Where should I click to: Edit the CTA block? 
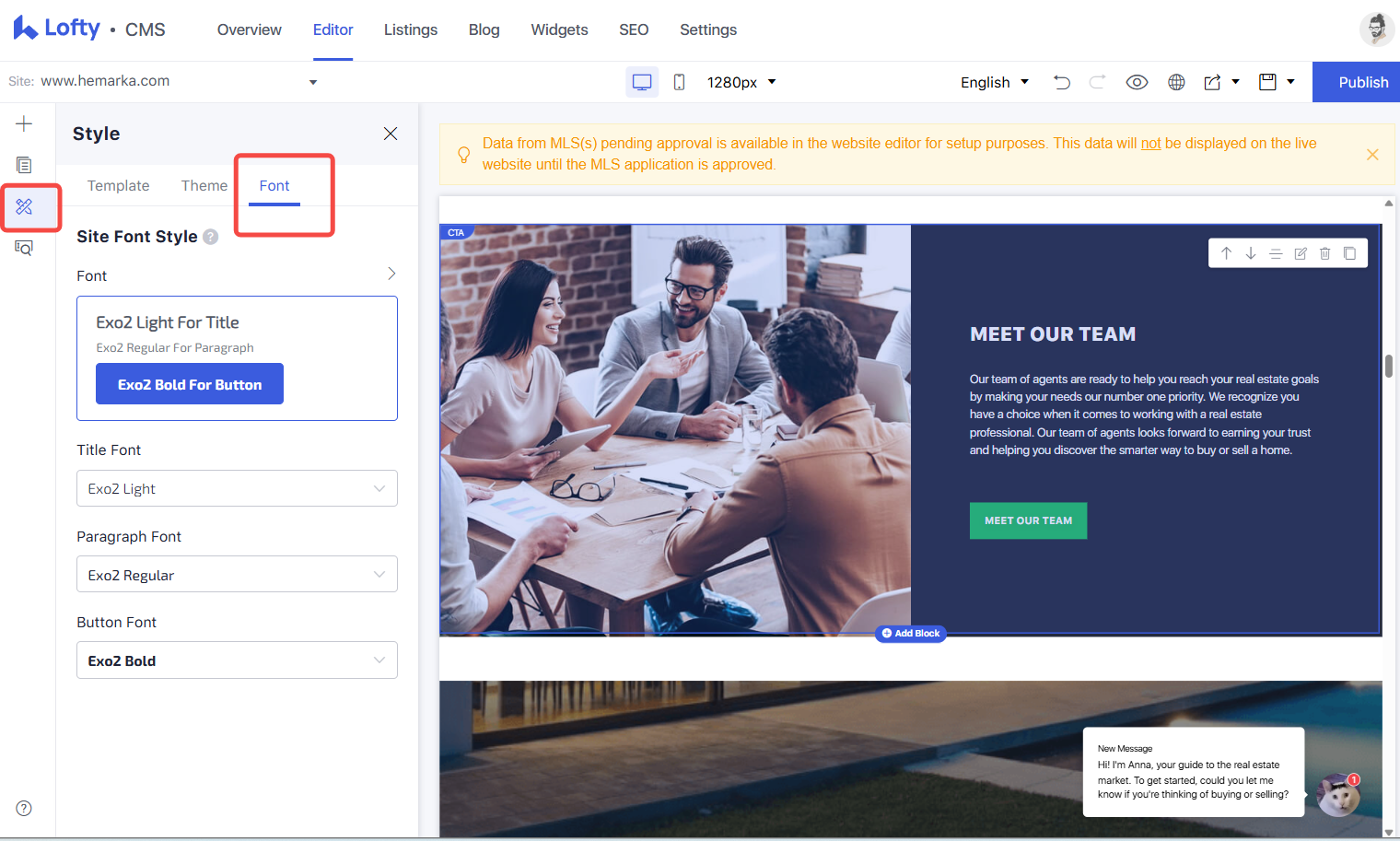pyautogui.click(x=1301, y=253)
